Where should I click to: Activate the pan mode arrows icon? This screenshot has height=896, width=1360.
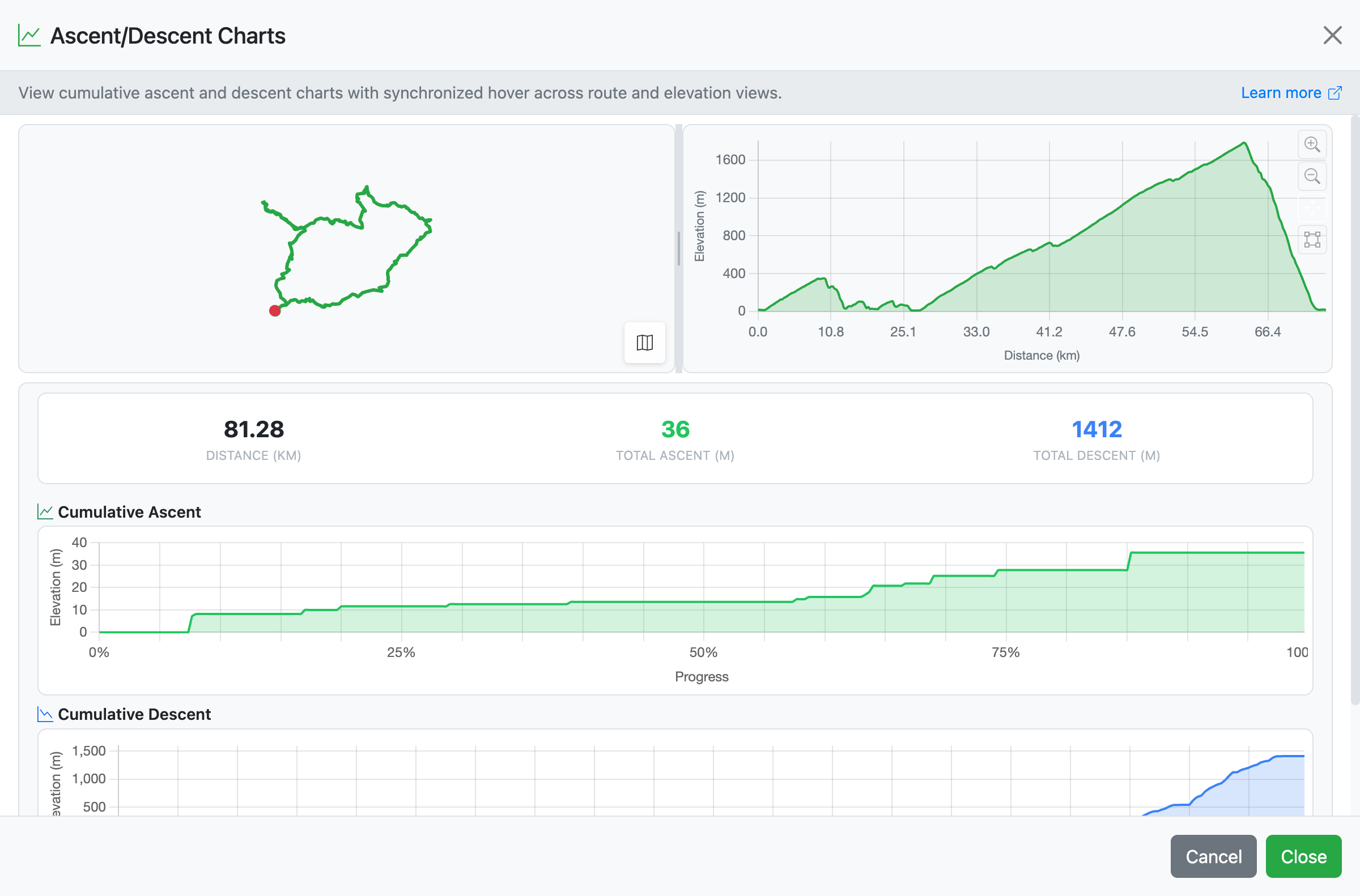(x=1311, y=208)
